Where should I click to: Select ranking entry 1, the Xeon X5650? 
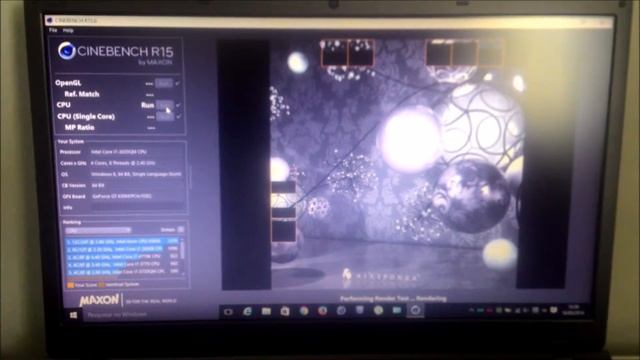click(x=122, y=241)
